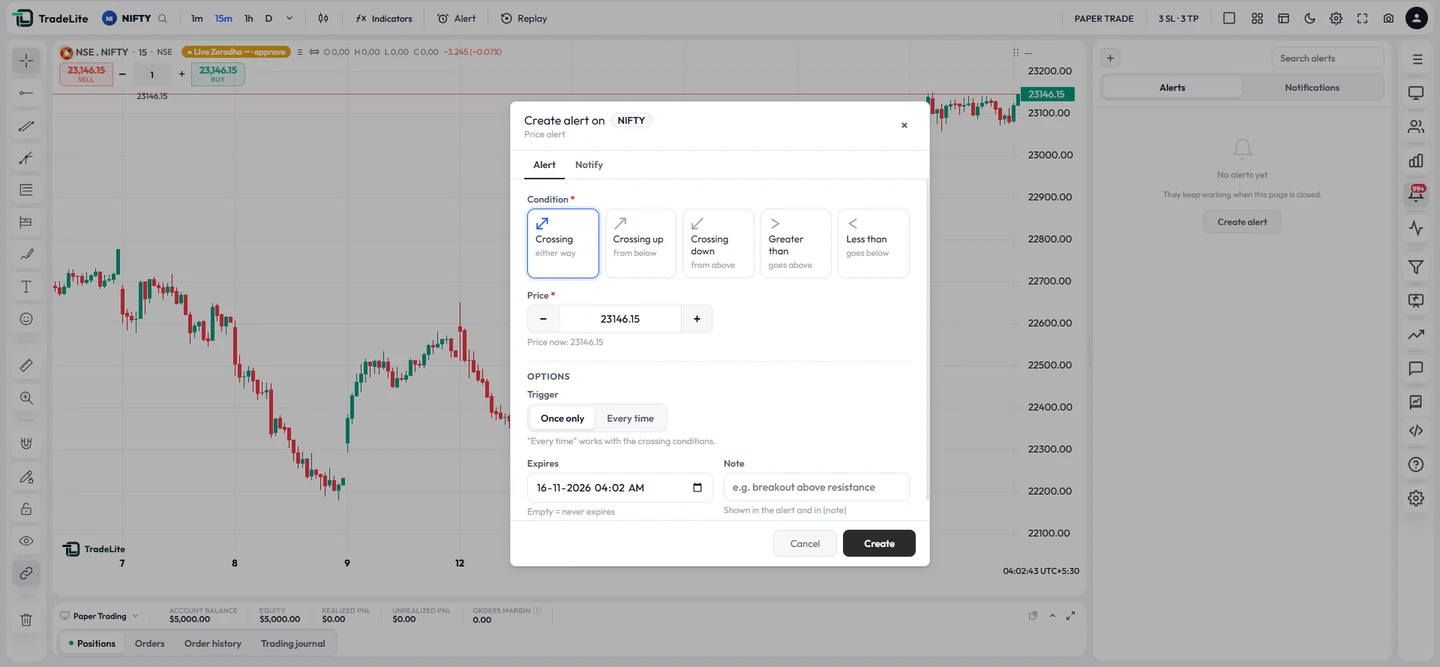Image resolution: width=1440 pixels, height=667 pixels.
Task: Select the horizontal line drawing tool
Action: click(x=26, y=93)
